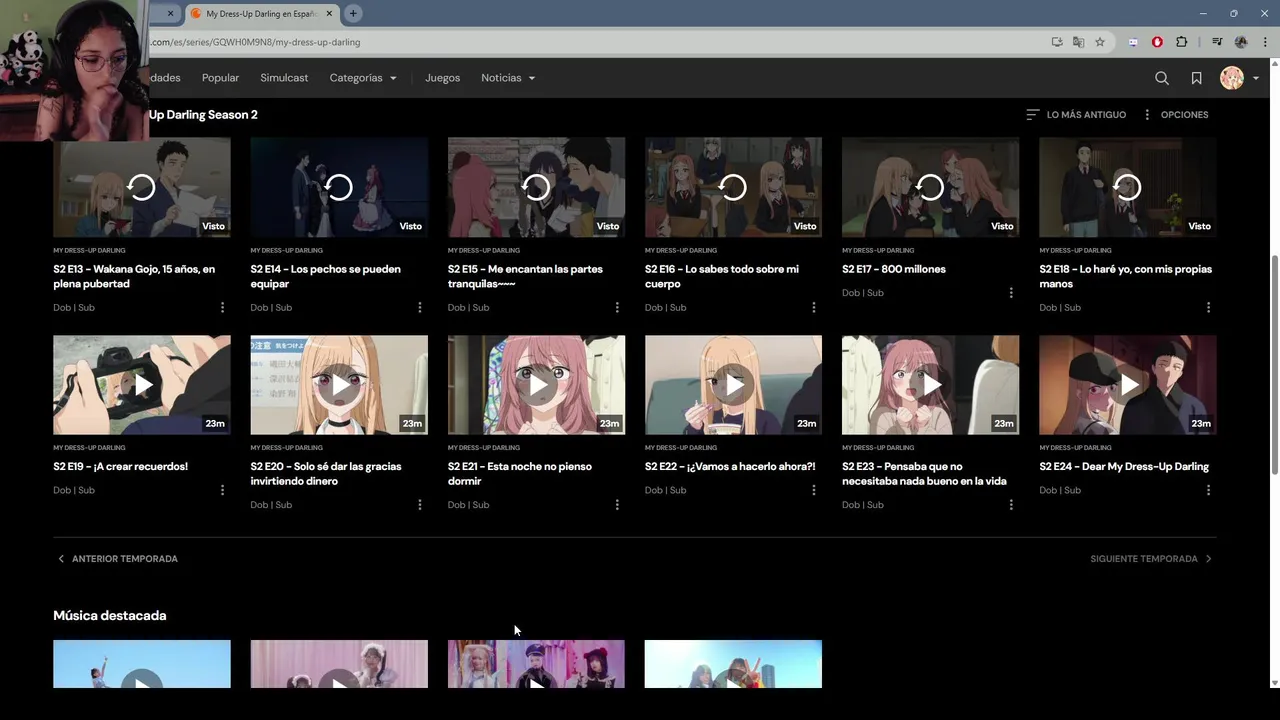This screenshot has width=1280, height=720.
Task: Click the translate page icon in address bar
Action: coord(1078,42)
